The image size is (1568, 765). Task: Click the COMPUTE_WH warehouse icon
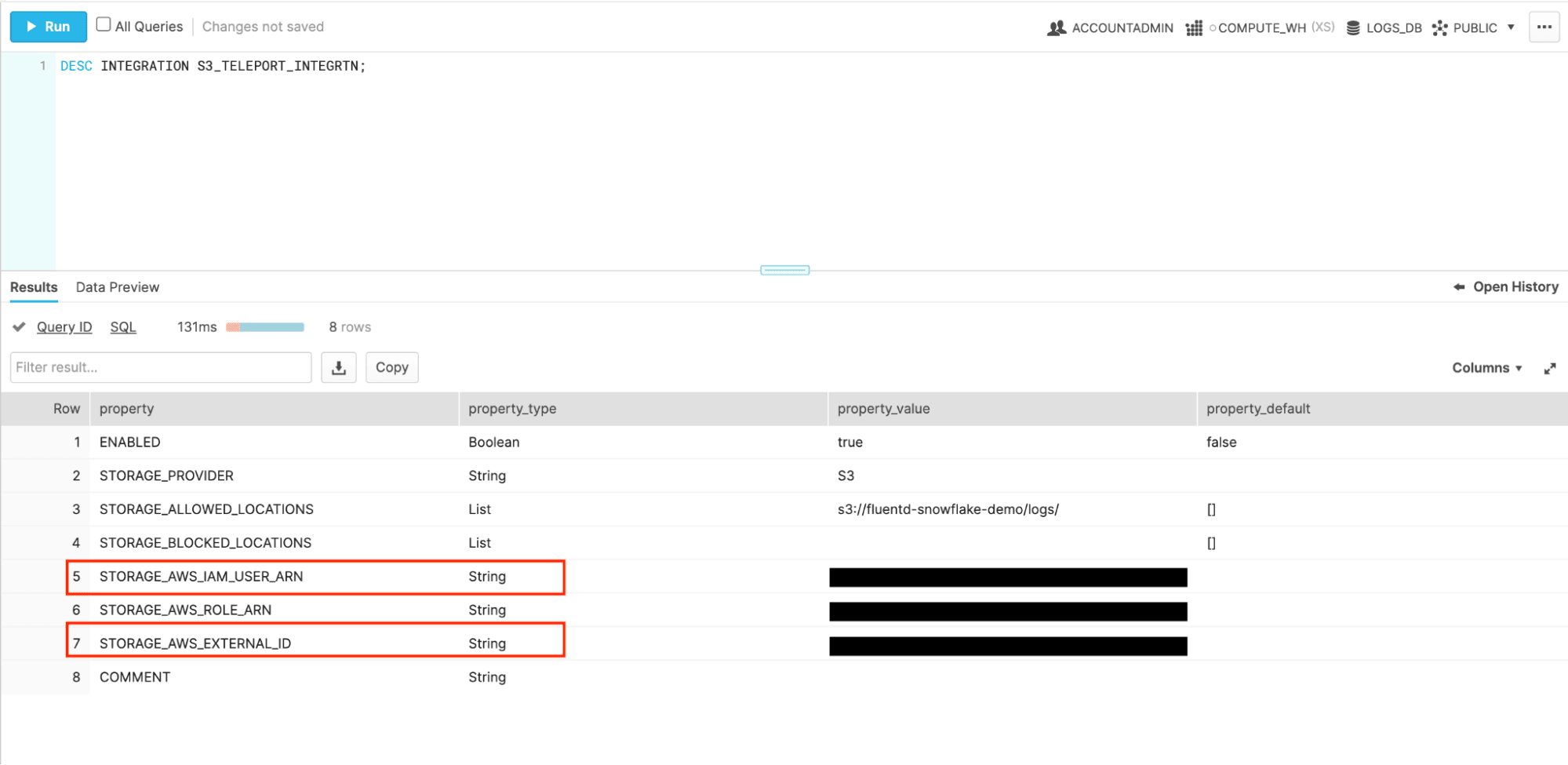[x=1194, y=28]
